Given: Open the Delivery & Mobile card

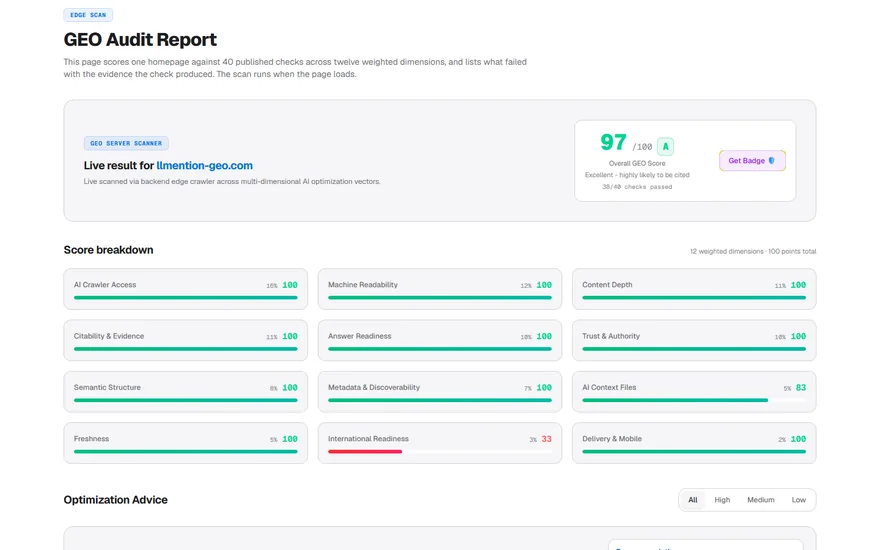Looking at the screenshot, I should [694, 443].
